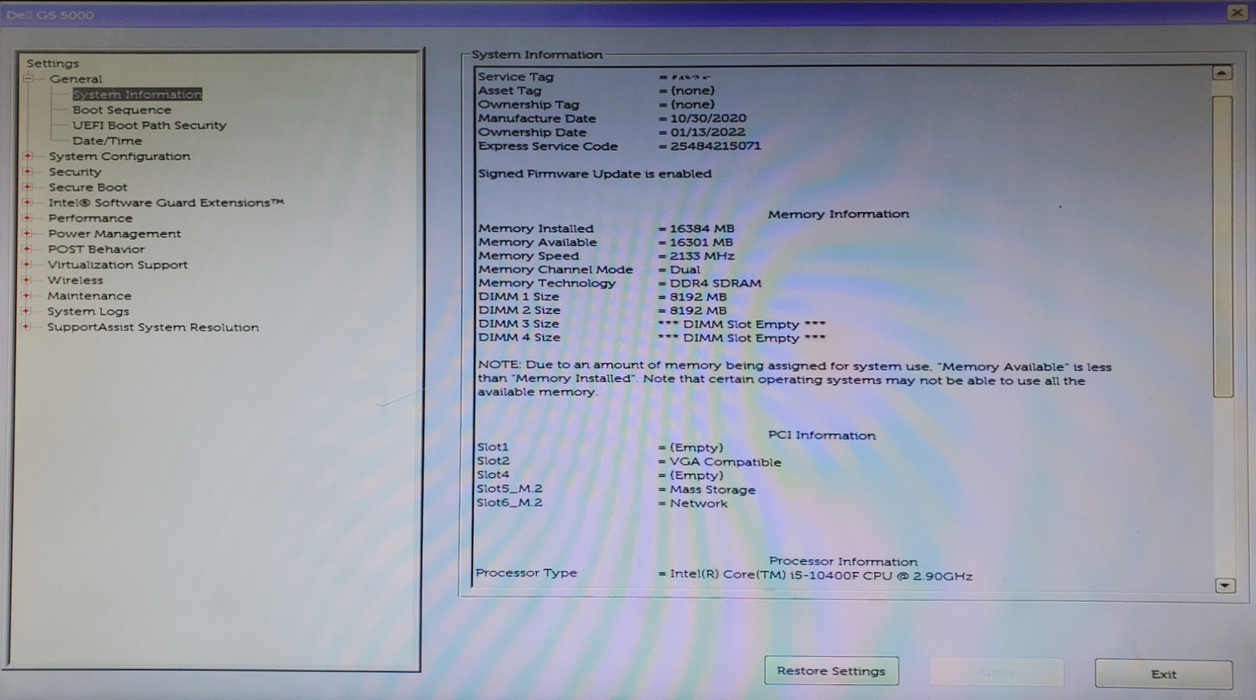The image size is (1256, 700).
Task: Select Intel Software Guard Extensions label
Action: pos(166,203)
